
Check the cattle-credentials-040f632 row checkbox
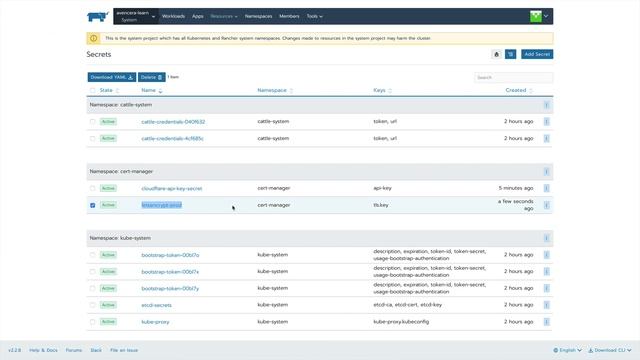93,122
